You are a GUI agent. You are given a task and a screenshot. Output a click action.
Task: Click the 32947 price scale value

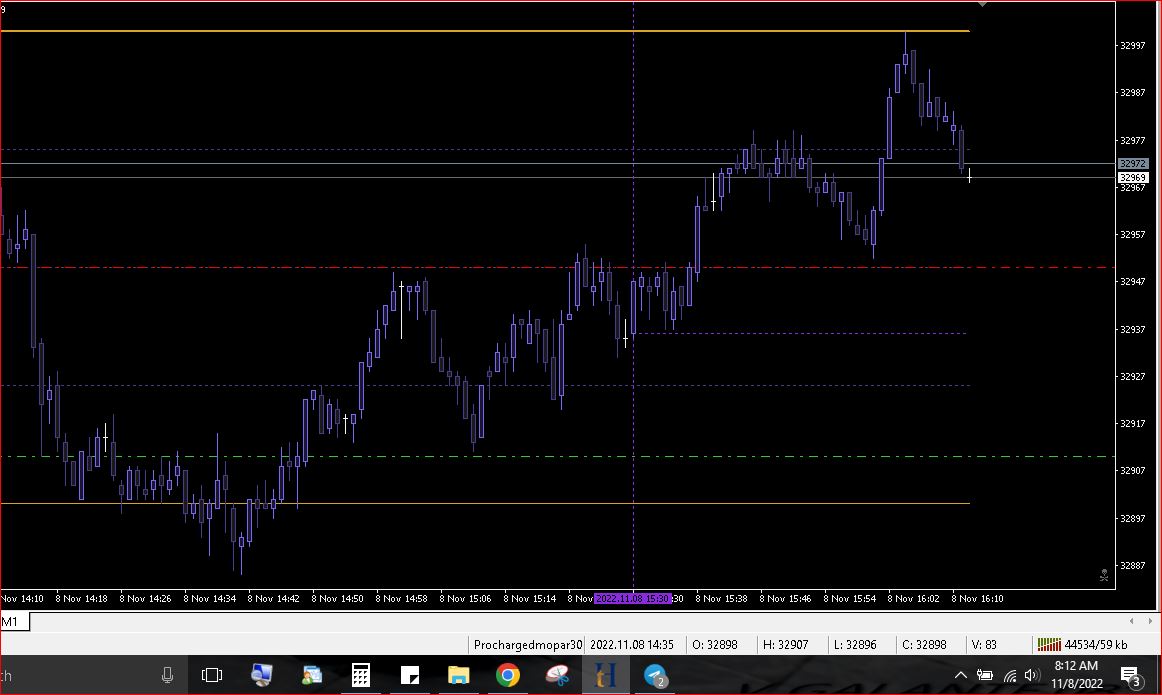1132,282
